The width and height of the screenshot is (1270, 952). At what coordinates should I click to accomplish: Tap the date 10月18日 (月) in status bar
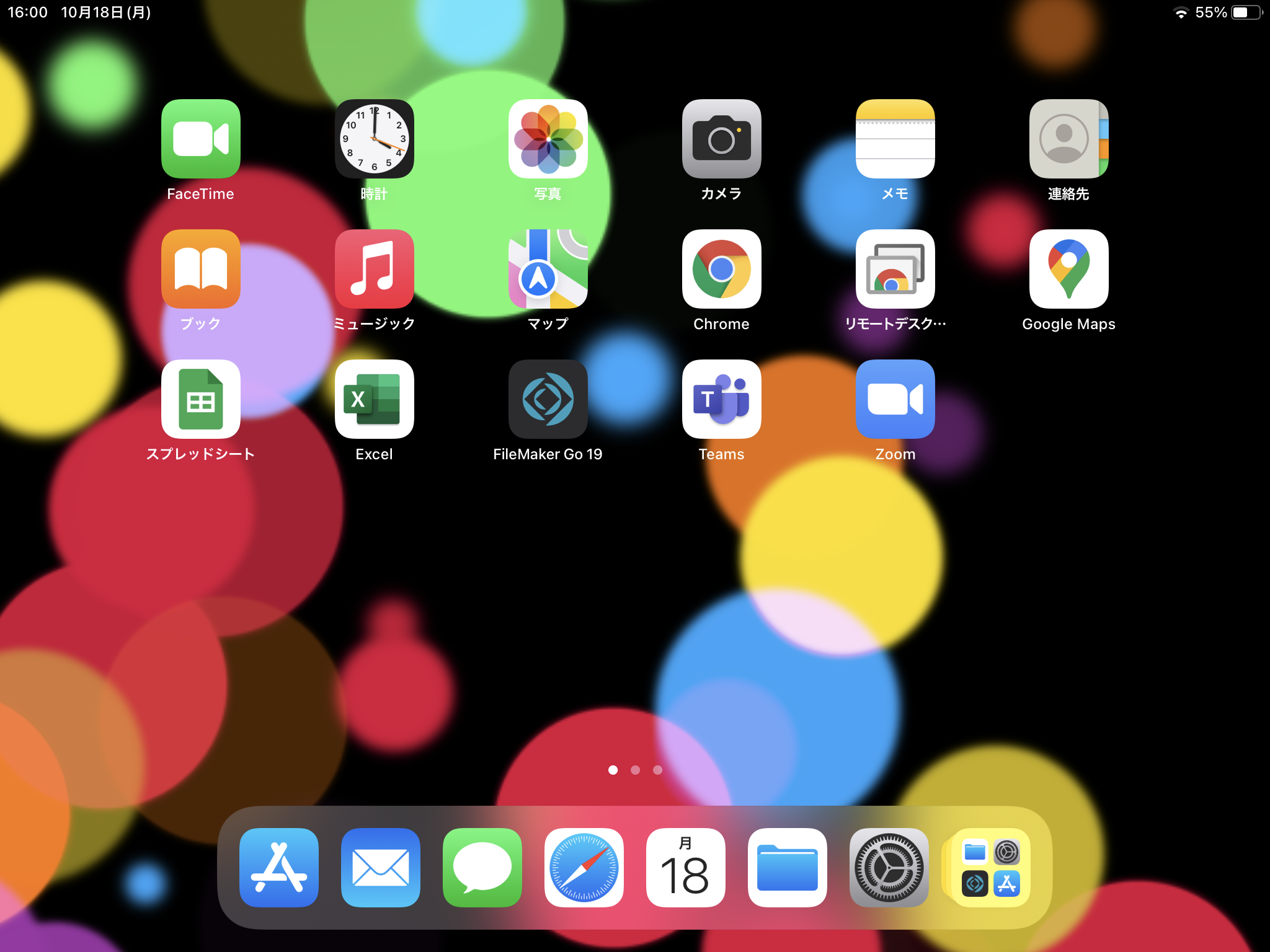[x=106, y=12]
